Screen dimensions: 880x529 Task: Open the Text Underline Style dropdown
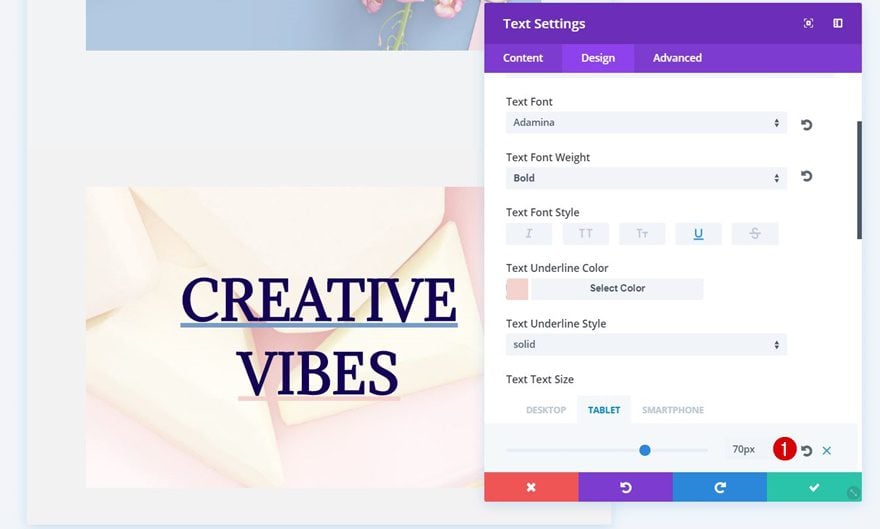[646, 344]
